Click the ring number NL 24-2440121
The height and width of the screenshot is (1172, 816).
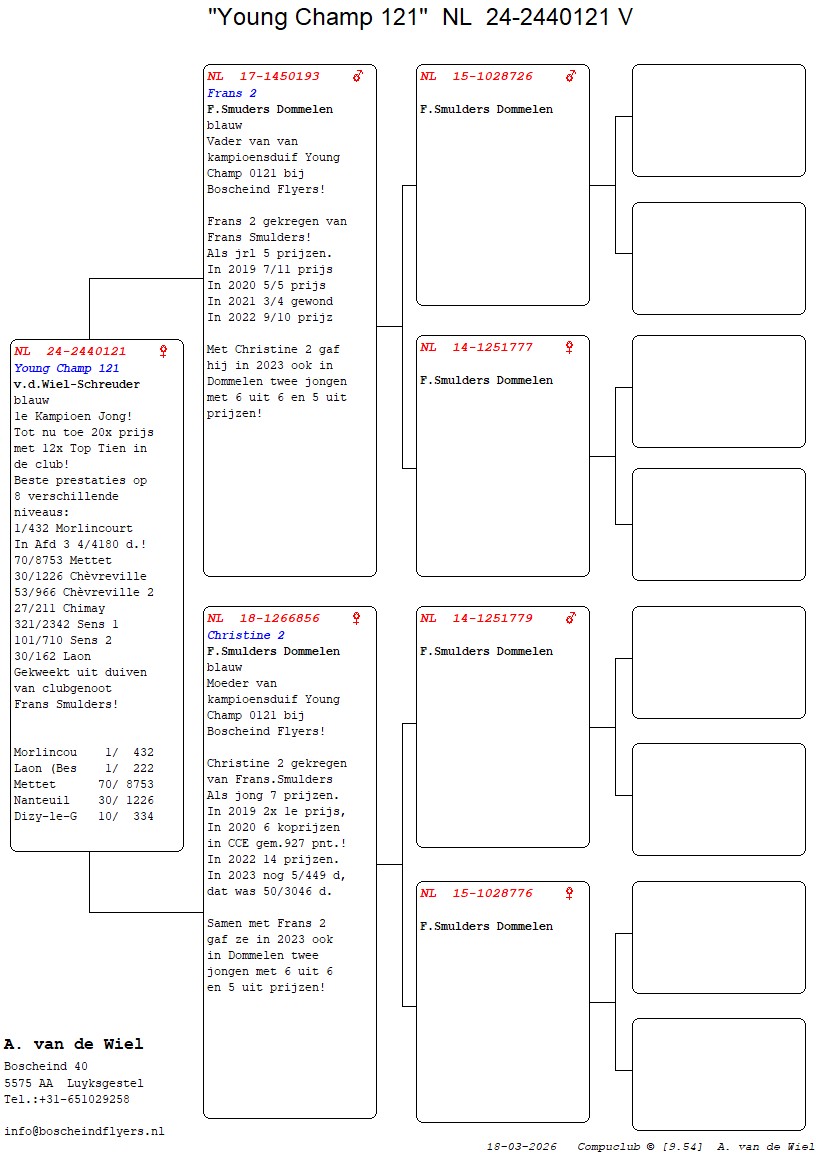[x=70, y=352]
